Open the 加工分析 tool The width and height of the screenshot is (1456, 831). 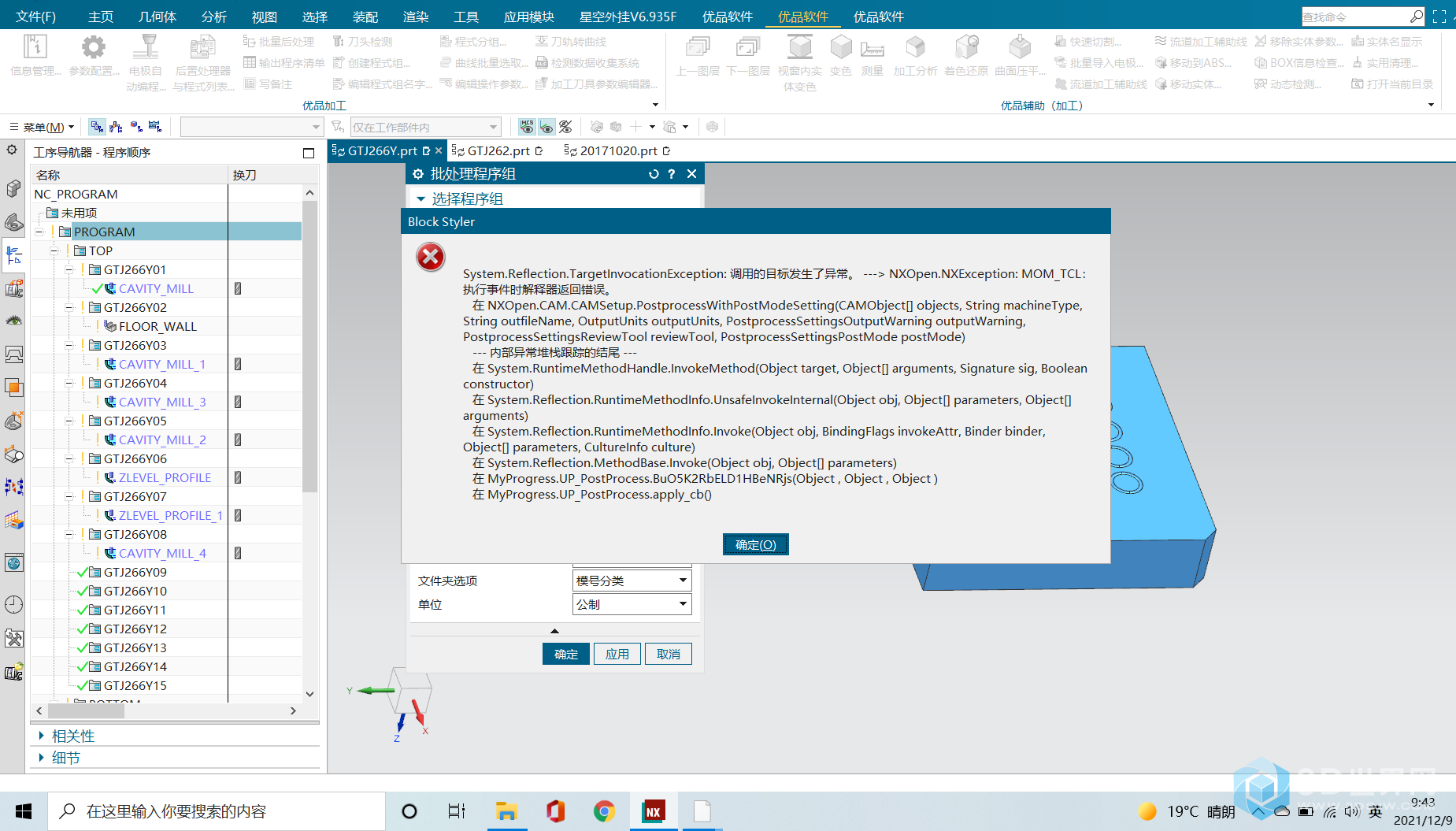[915, 56]
